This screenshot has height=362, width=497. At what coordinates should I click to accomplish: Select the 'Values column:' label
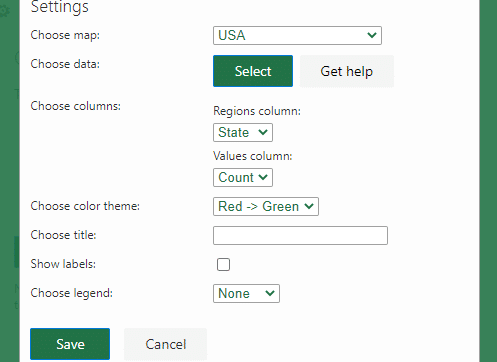click(253, 156)
